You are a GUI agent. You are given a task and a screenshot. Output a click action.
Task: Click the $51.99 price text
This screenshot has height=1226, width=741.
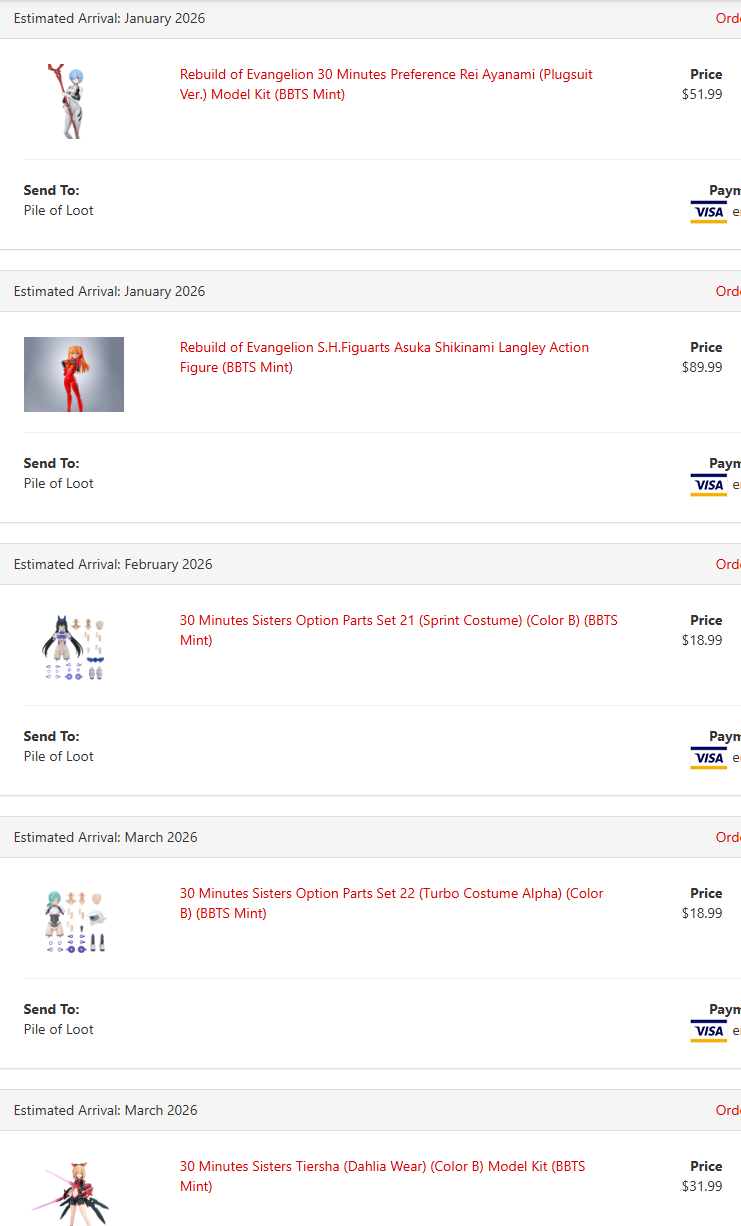702,94
